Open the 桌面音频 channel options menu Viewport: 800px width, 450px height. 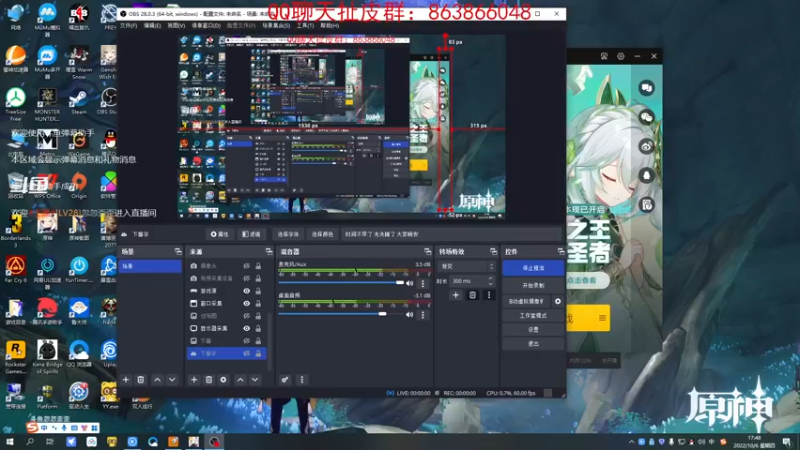pyautogui.click(x=422, y=315)
